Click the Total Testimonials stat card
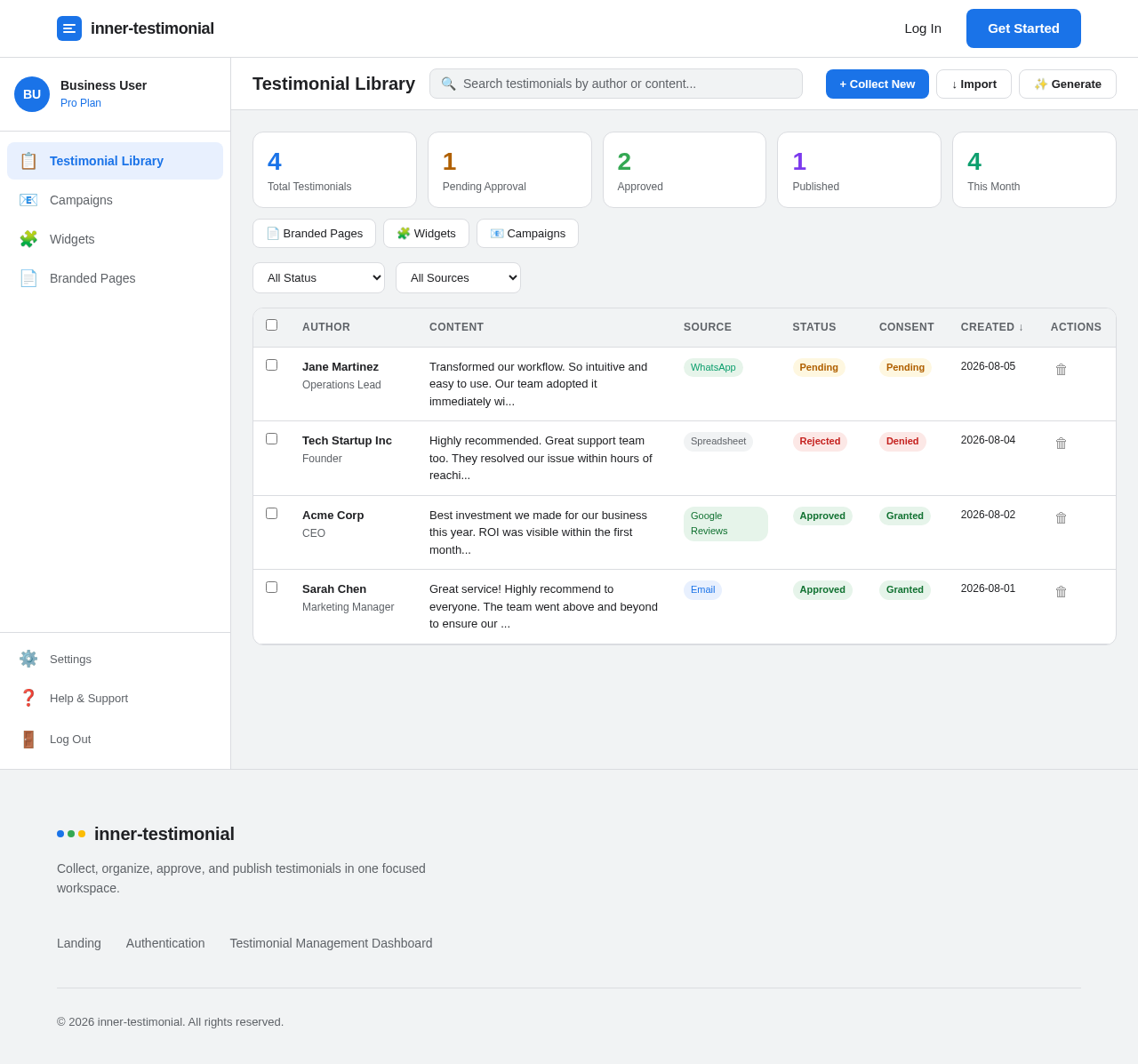 point(334,170)
